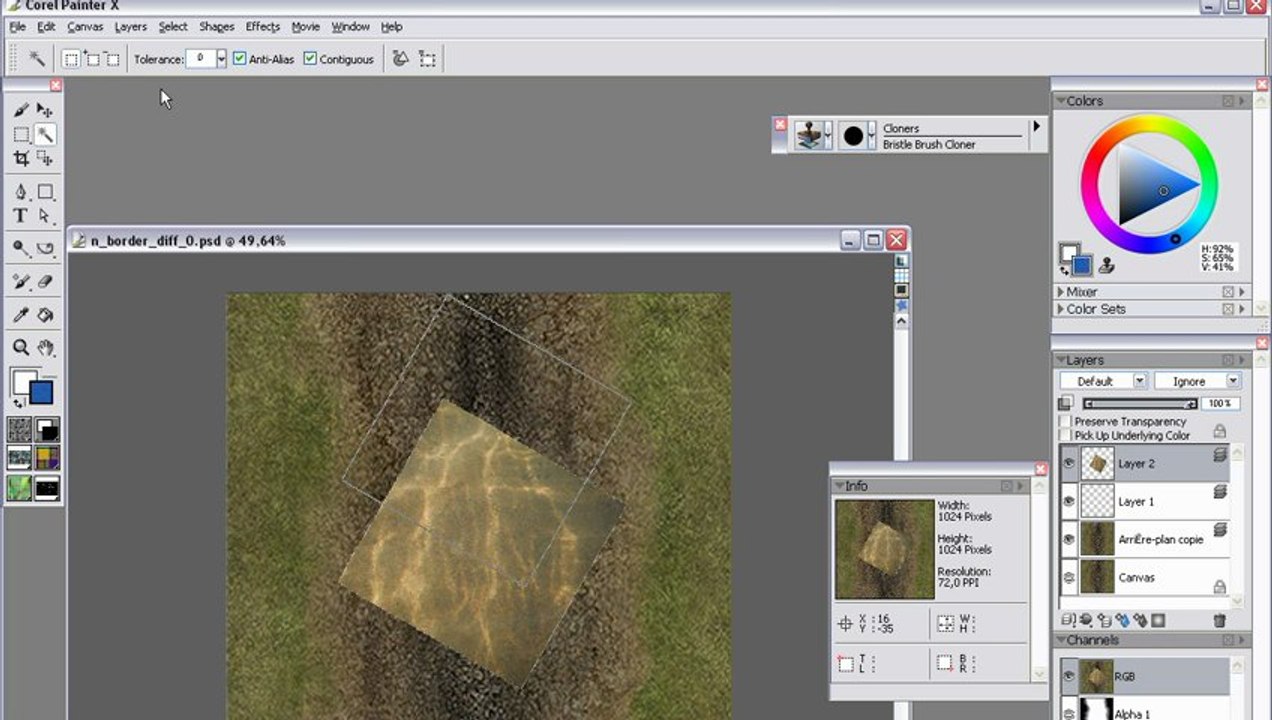The image size is (1272, 720).
Task: Choose the Text tool
Action: click(20, 216)
